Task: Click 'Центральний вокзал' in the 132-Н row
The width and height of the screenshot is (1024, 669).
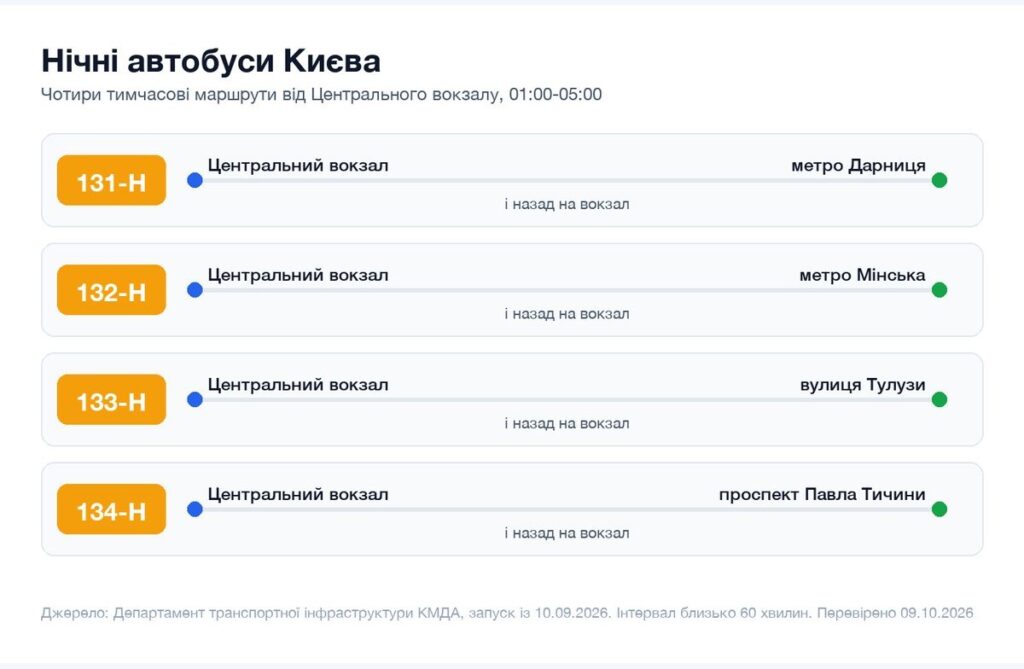Action: click(x=298, y=275)
